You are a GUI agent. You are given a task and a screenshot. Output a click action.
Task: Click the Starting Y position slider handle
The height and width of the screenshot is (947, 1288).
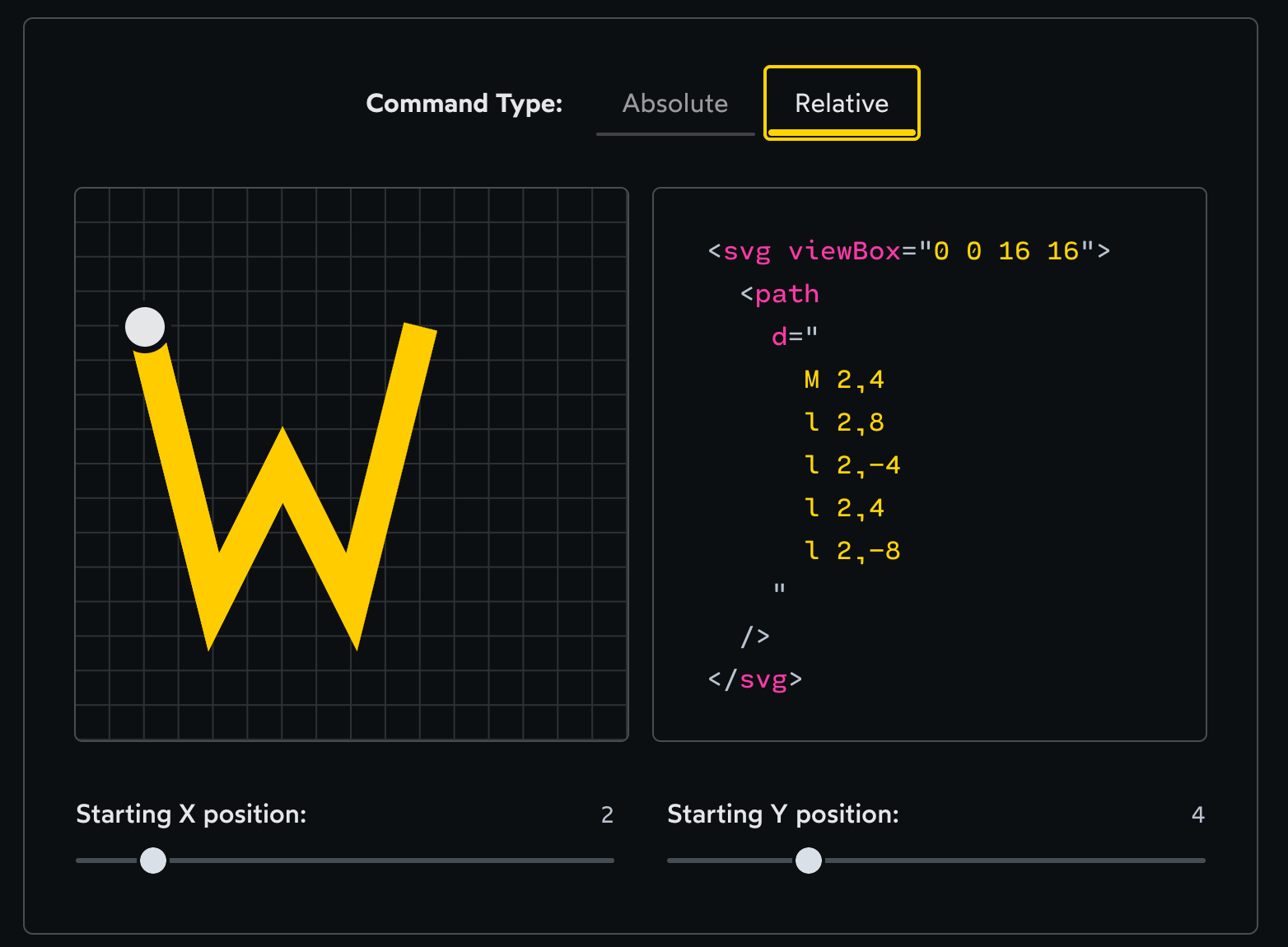pyautogui.click(x=809, y=861)
